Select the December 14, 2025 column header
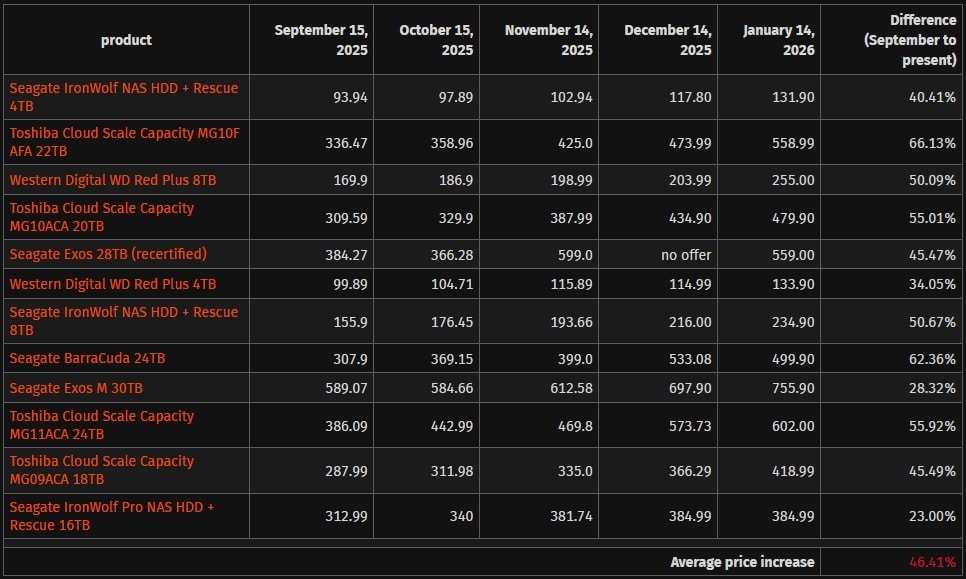966x579 pixels. (x=668, y=40)
